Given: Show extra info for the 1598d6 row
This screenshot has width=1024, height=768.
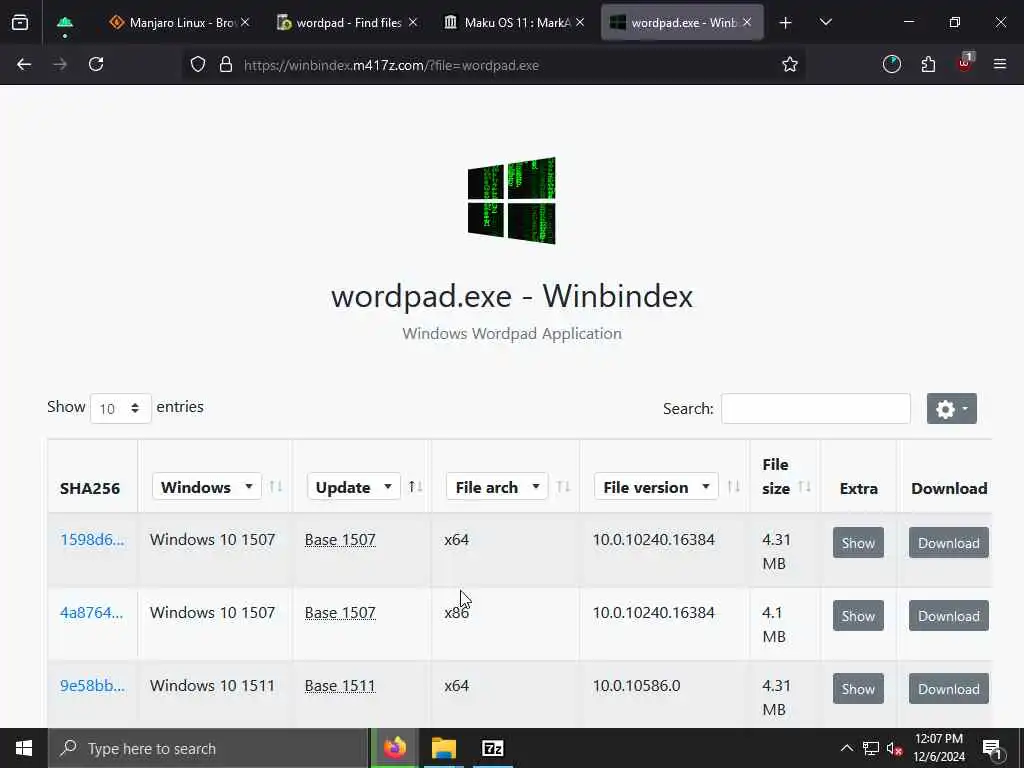Looking at the screenshot, I should (858, 543).
